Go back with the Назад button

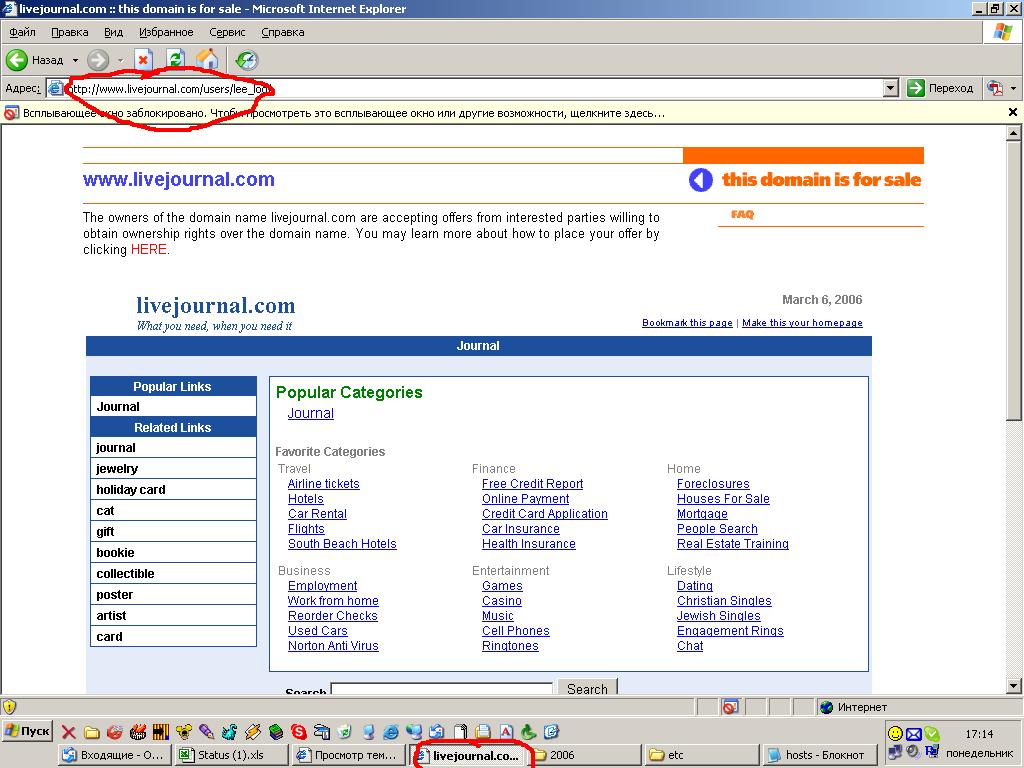tap(35, 60)
